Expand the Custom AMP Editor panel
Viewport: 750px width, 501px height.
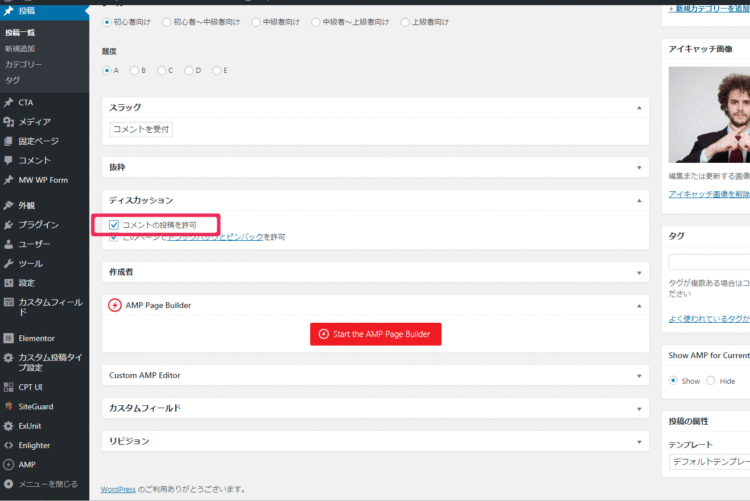point(638,376)
